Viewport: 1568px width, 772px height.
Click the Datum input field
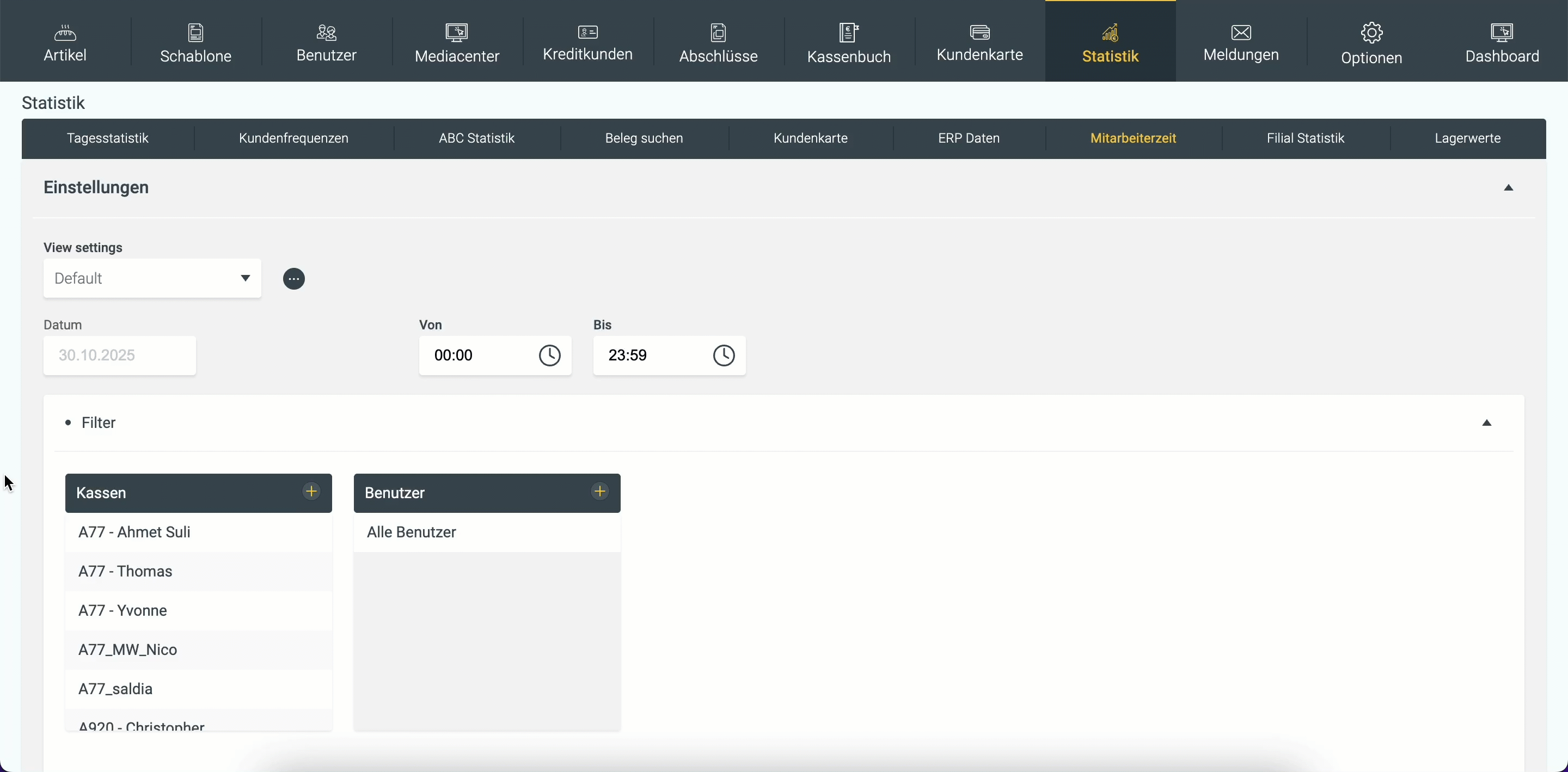(119, 356)
